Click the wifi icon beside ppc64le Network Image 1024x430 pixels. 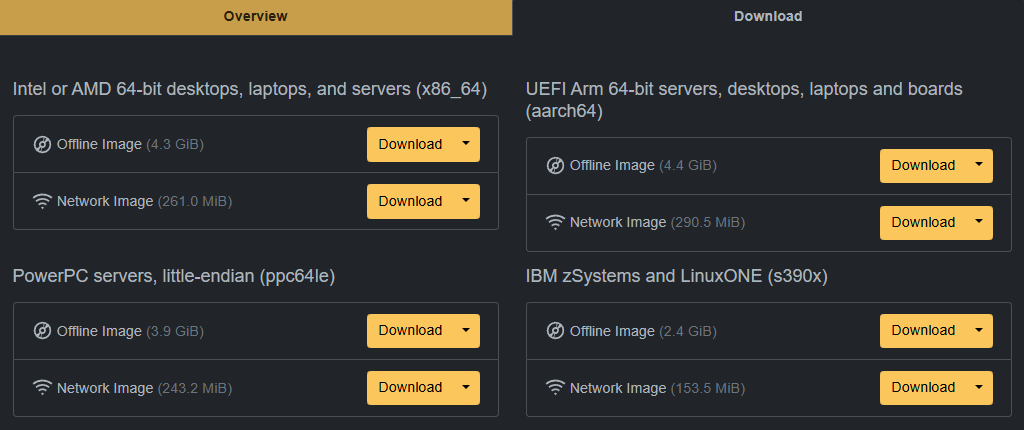42,388
